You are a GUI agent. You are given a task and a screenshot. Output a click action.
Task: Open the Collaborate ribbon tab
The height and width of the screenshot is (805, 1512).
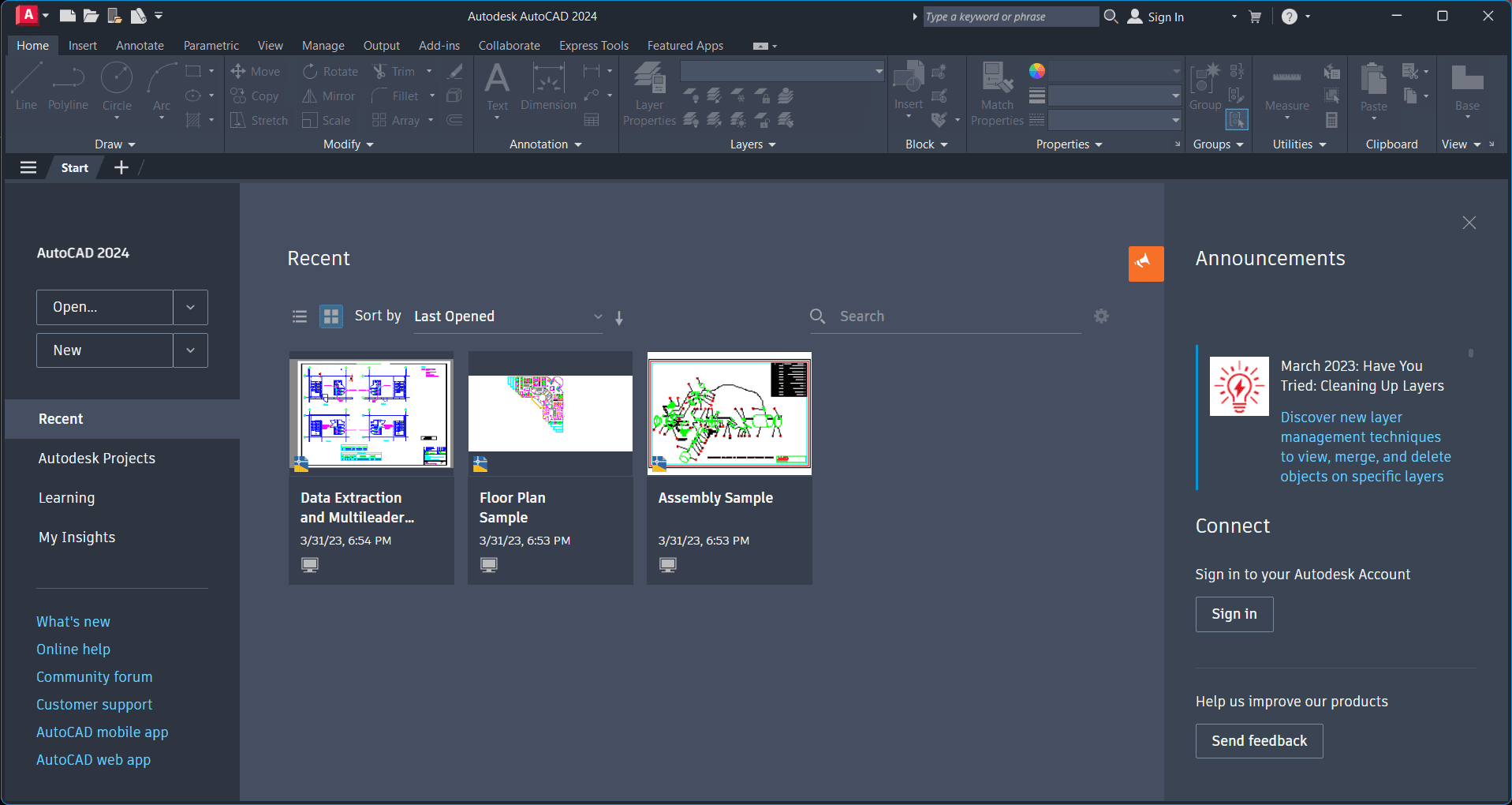point(510,46)
